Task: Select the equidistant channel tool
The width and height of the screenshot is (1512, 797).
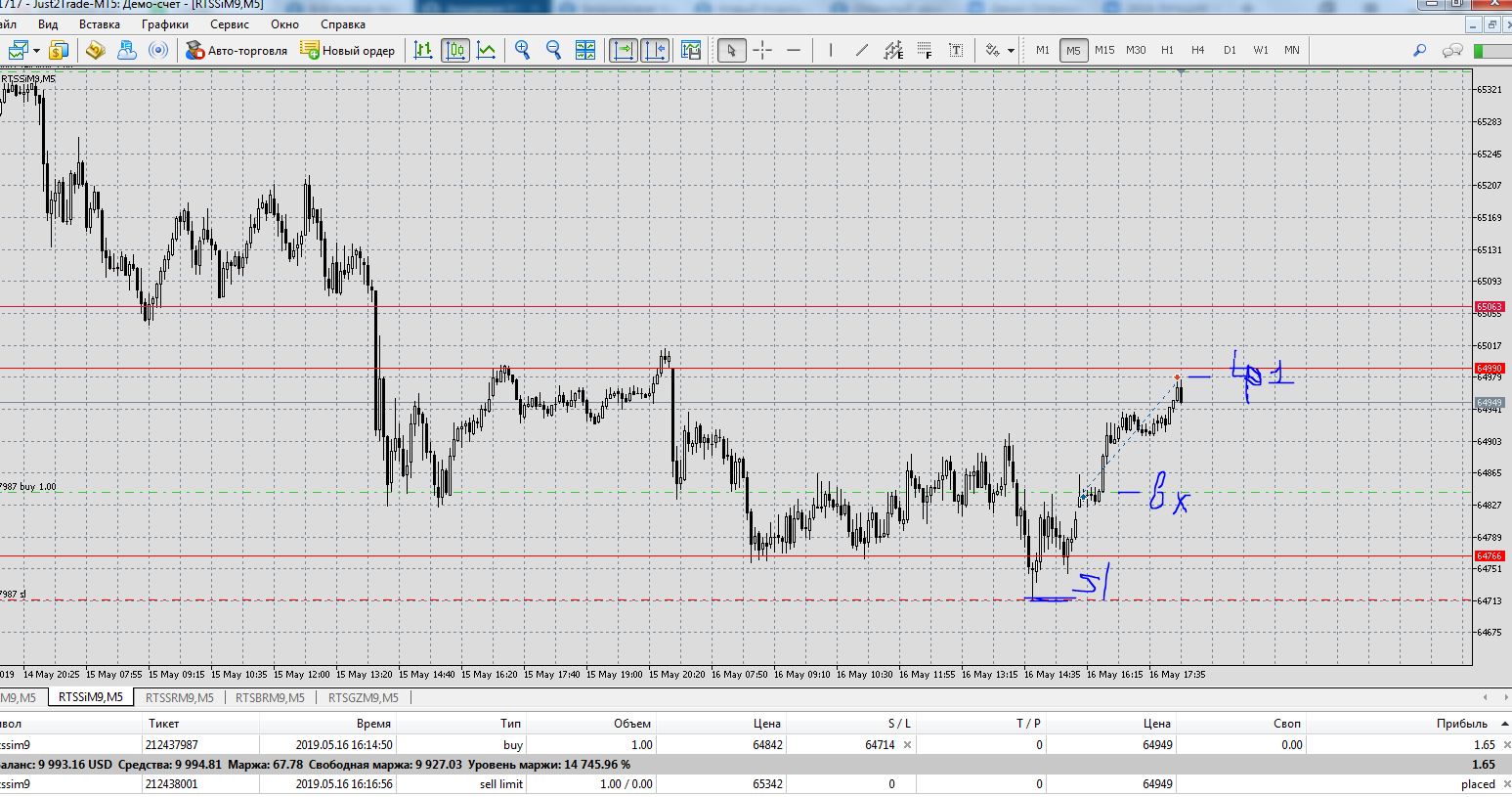Action: [893, 50]
